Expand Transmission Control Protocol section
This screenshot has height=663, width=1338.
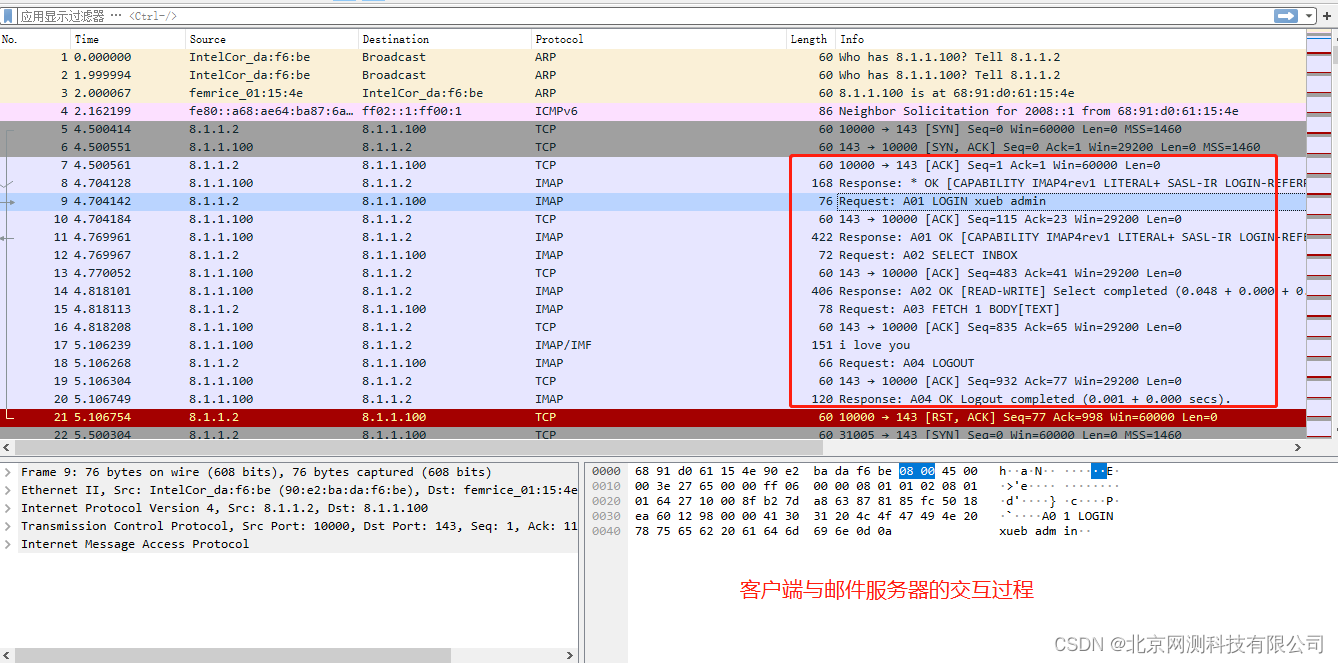coord(8,526)
